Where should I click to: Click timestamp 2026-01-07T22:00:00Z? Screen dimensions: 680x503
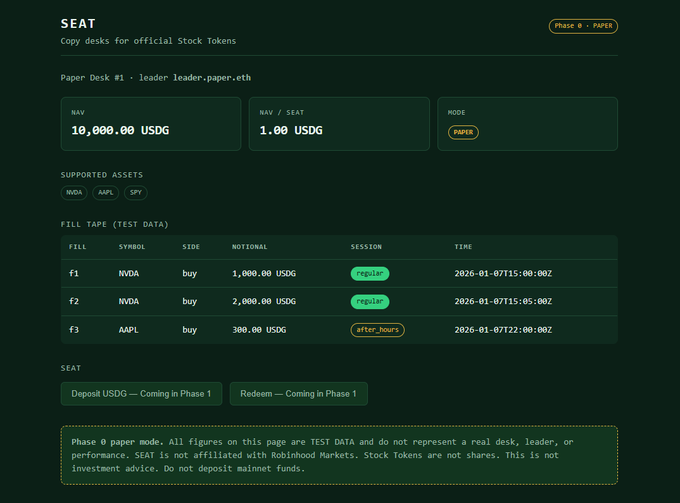point(503,330)
